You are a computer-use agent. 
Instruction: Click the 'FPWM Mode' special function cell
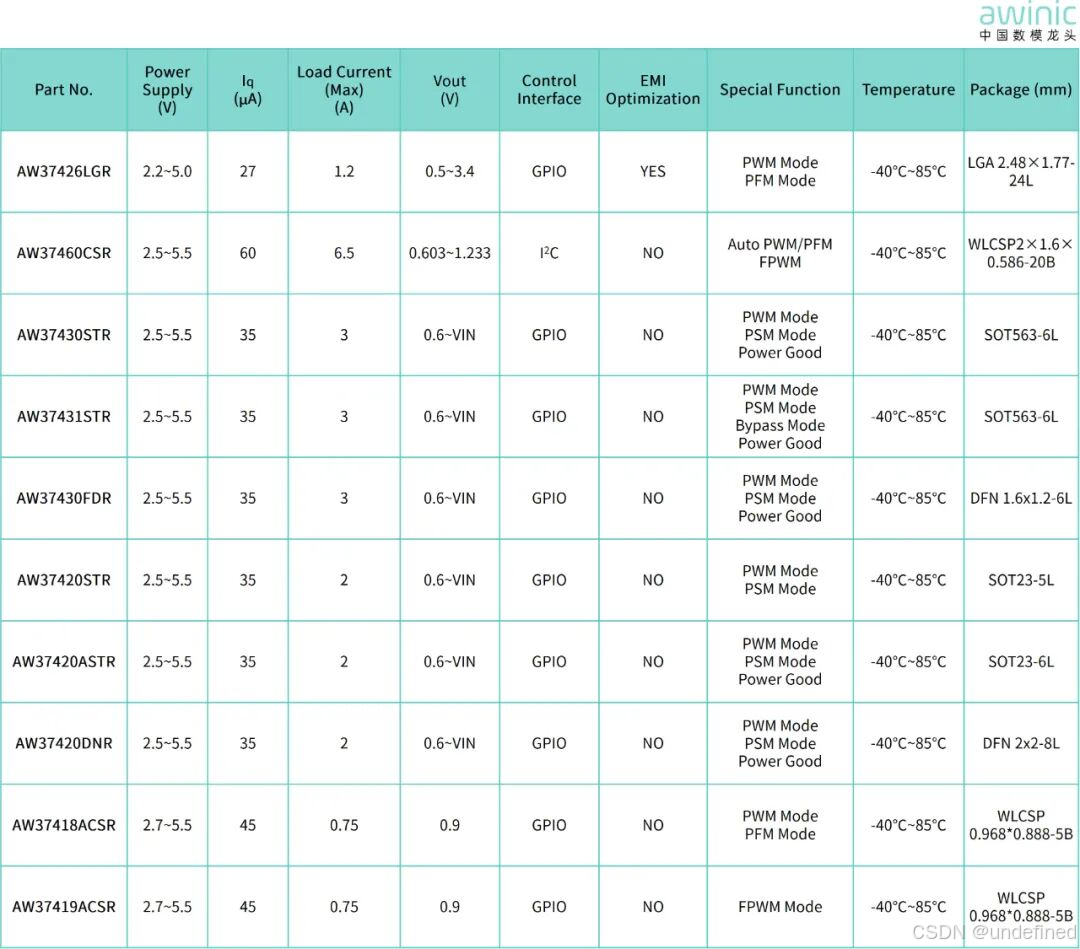coord(780,907)
